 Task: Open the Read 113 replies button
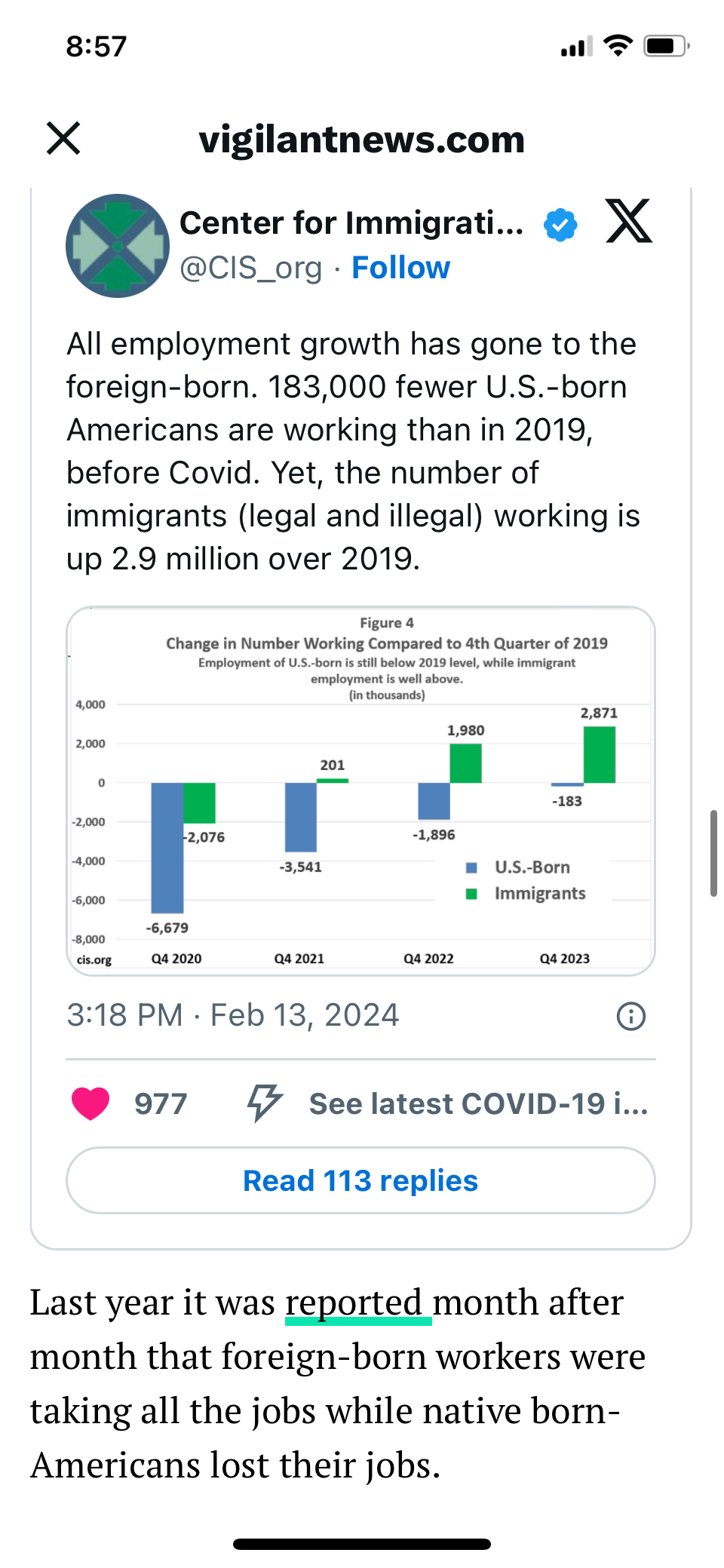[360, 1180]
